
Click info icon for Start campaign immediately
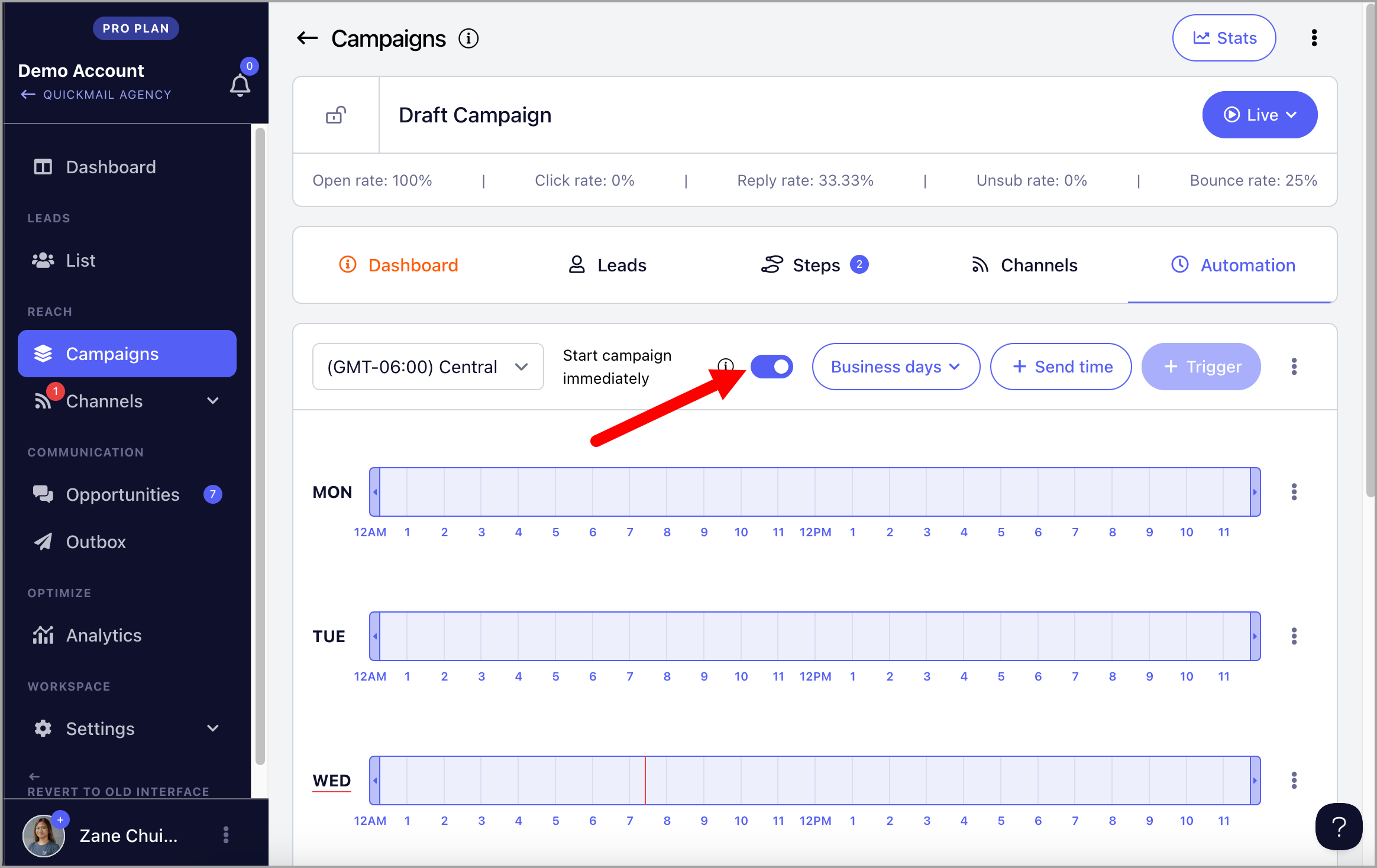pyautogui.click(x=725, y=364)
